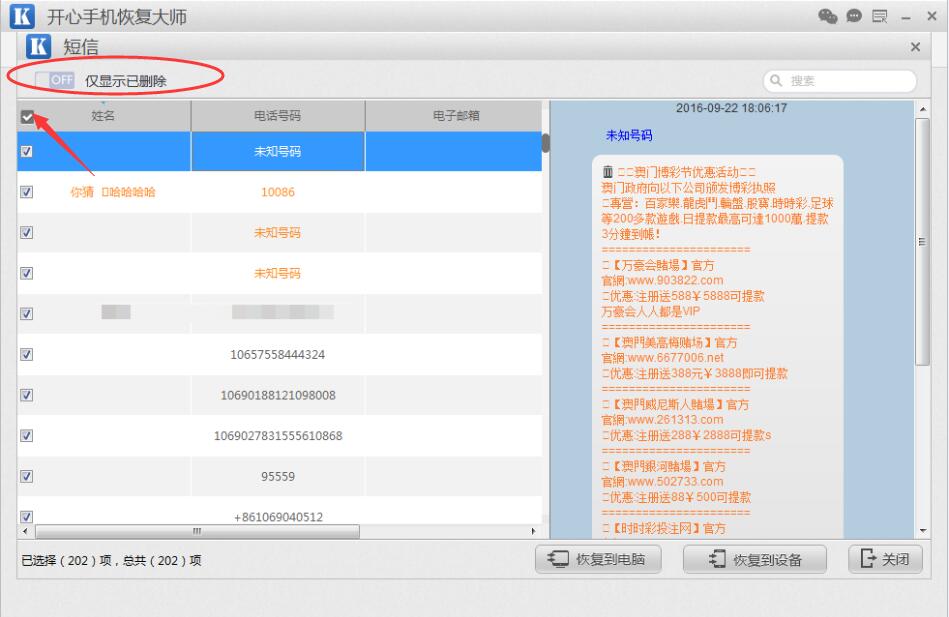Image resolution: width=949 pixels, height=617 pixels.
Task: Click the search magnifier icon
Action: (775, 80)
